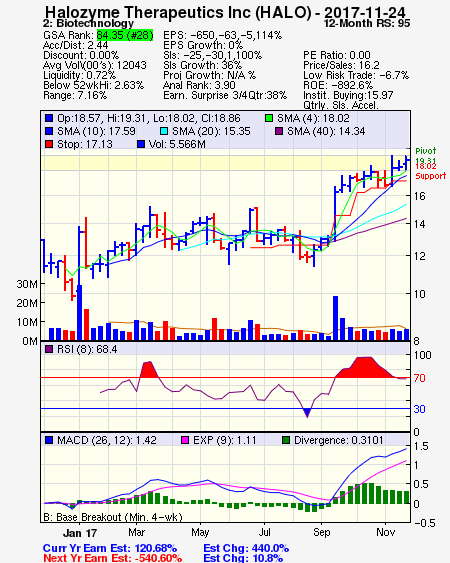This screenshot has height=563, width=450.
Task: Click the 'Sep' date axis label
Action: point(321,532)
